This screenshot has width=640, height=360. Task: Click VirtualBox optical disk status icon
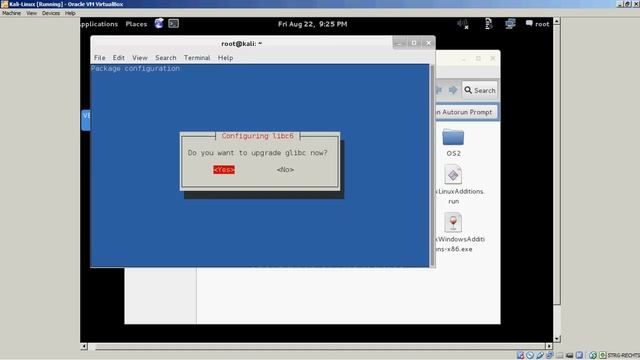pos(530,355)
